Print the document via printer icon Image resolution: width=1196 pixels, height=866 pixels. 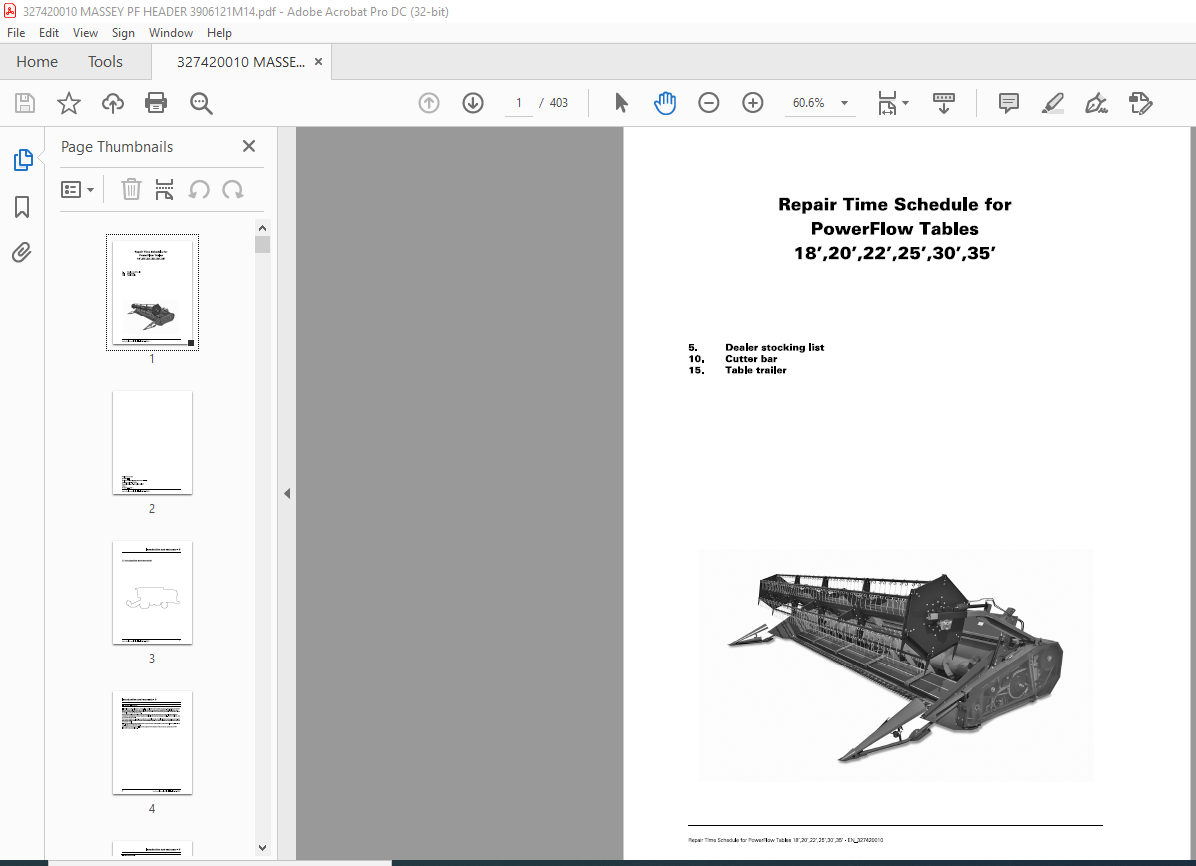(x=156, y=103)
